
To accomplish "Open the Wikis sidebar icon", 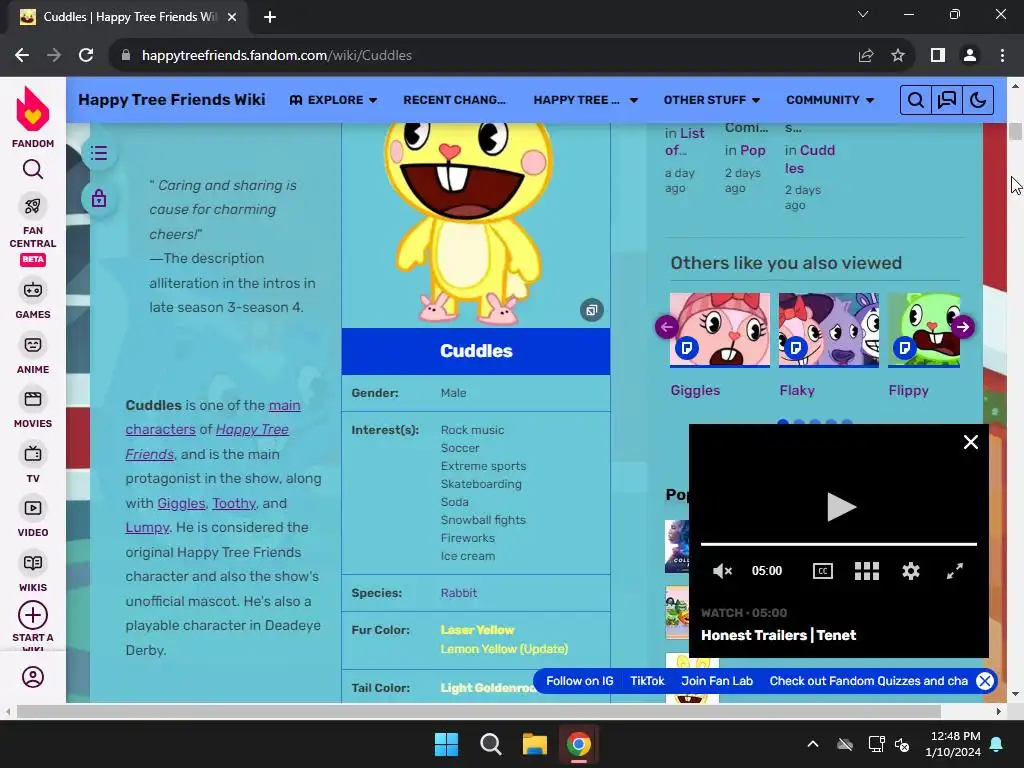I will pos(33,563).
